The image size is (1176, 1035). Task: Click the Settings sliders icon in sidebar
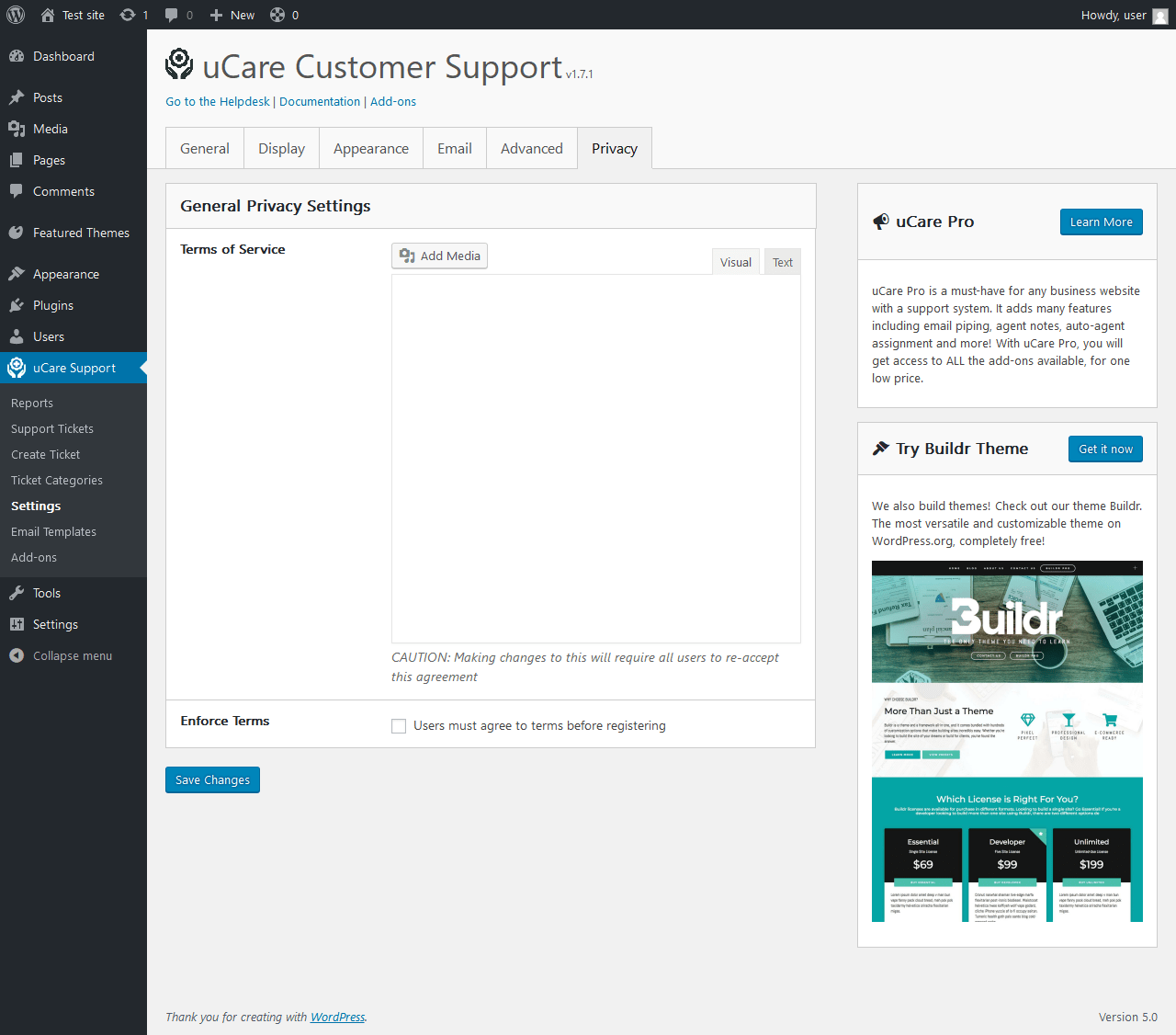click(17, 624)
